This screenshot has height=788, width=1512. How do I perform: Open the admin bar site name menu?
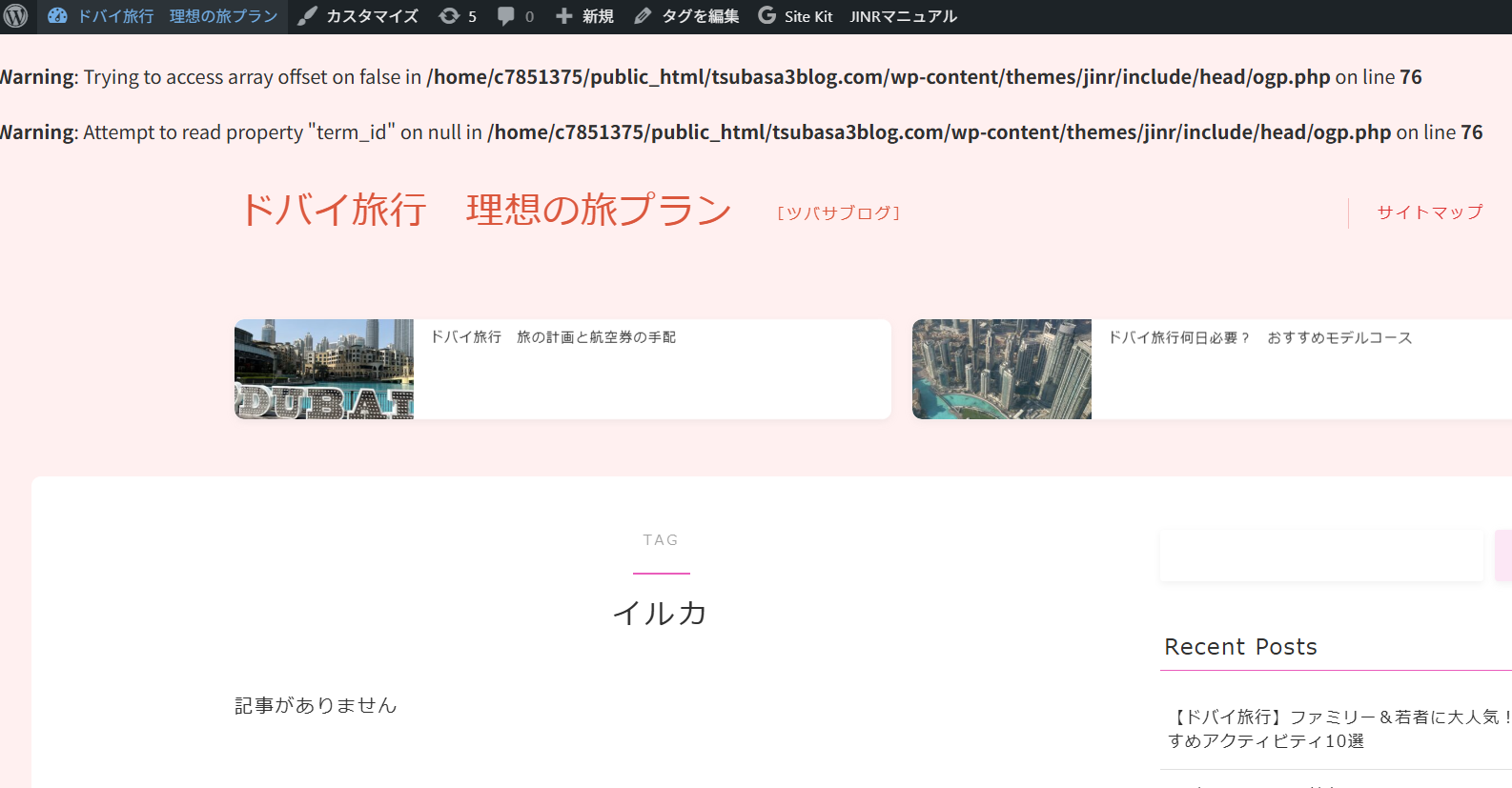[177, 16]
